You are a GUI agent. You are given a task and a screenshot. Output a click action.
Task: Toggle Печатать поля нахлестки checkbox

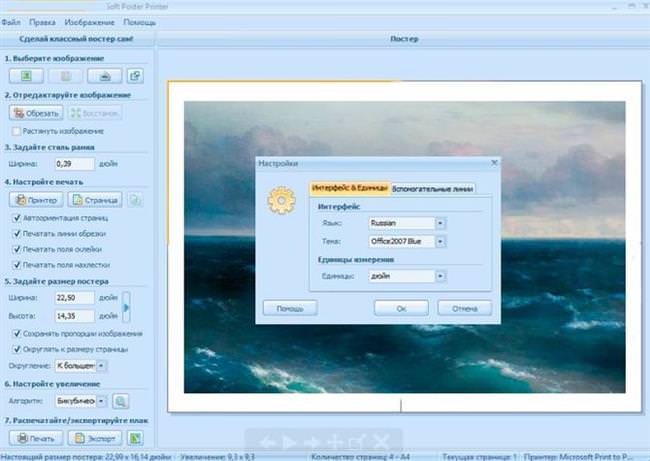[17, 264]
